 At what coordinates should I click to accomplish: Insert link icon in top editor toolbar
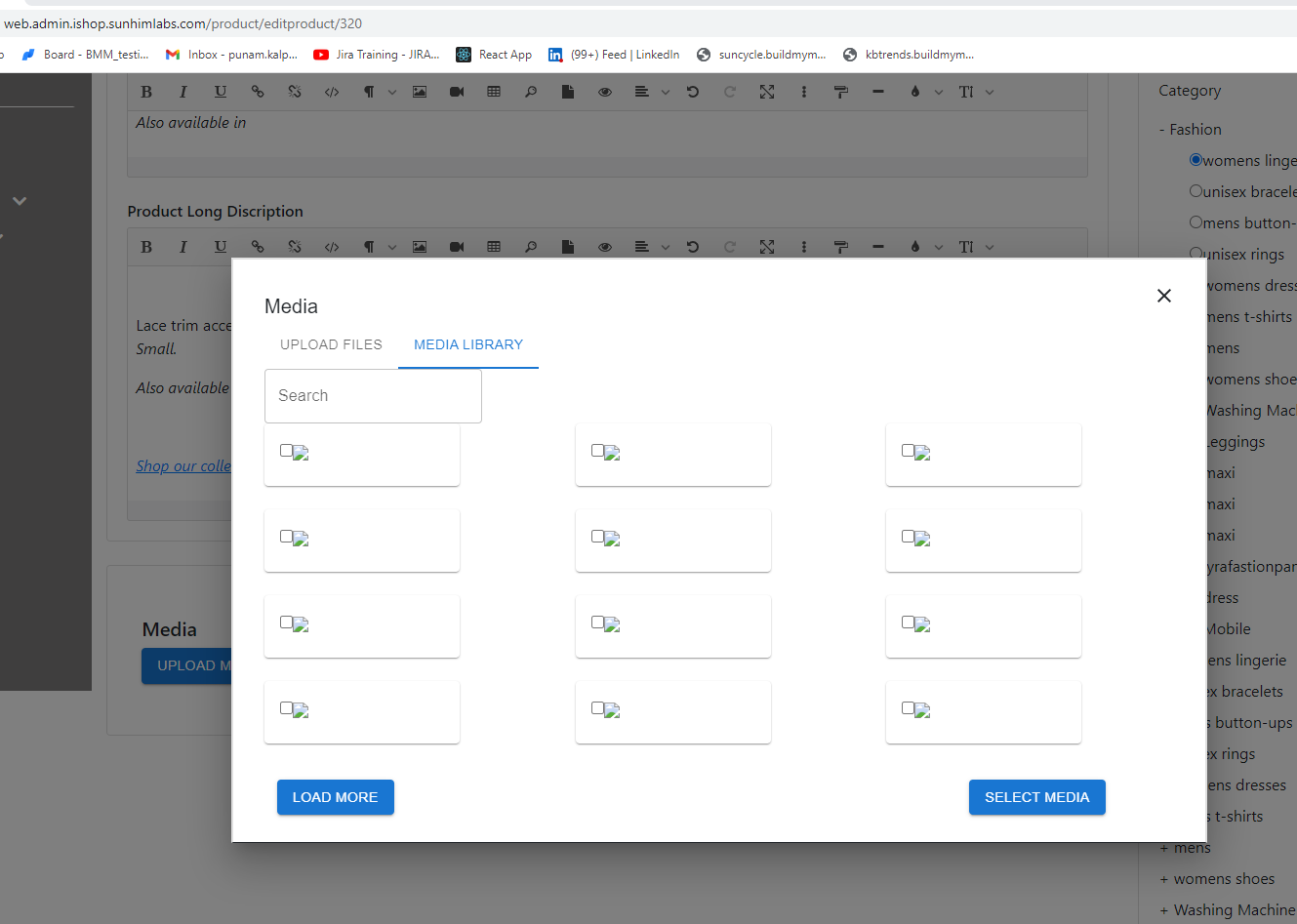[258, 92]
